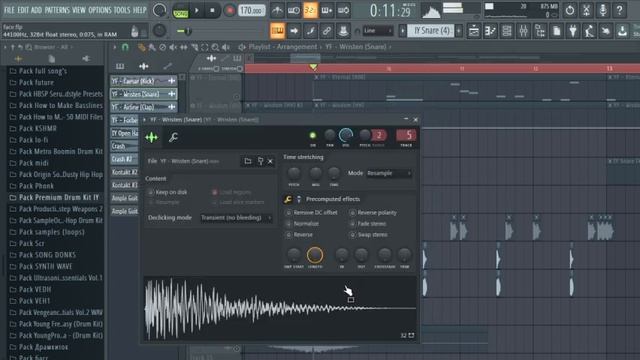Toggle Reverse option
Screen dimensions: 640x360
pyautogui.click(x=299, y=235)
